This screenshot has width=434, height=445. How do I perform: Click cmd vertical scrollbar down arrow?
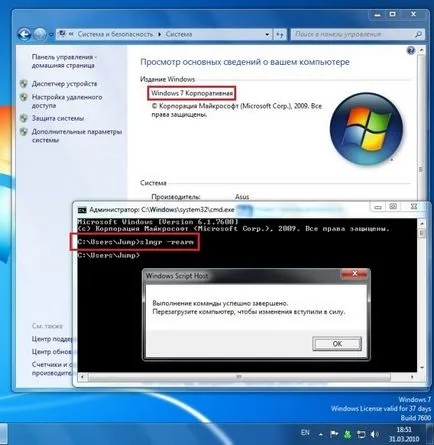pyautogui.click(x=422, y=368)
